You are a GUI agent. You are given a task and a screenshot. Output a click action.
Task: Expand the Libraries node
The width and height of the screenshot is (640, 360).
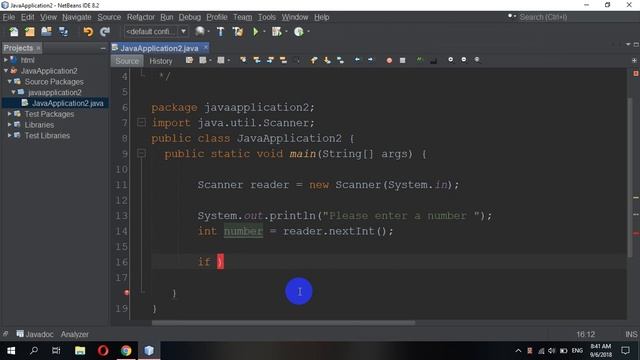9,124
